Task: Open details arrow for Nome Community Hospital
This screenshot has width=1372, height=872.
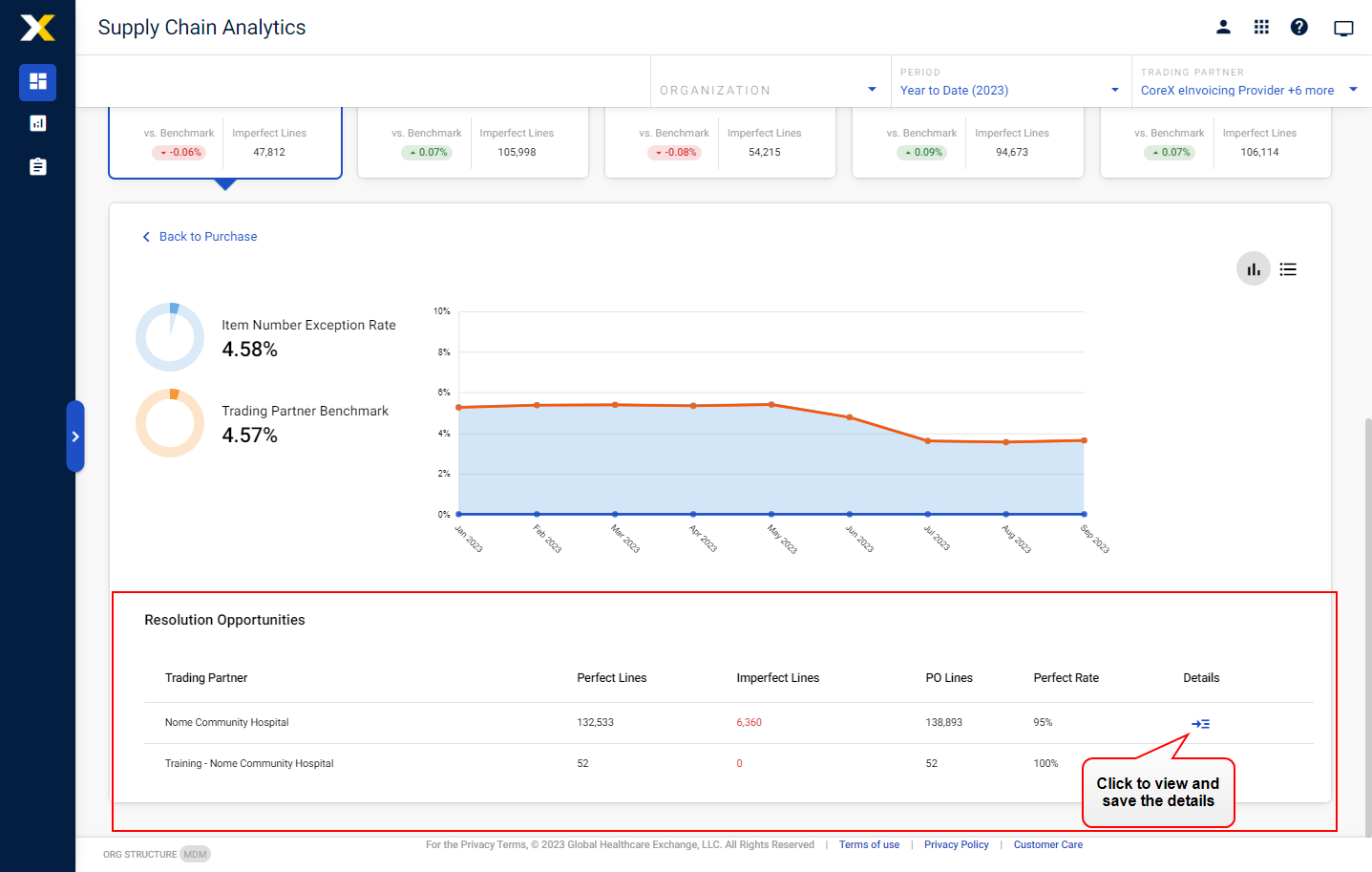Action: point(1200,723)
